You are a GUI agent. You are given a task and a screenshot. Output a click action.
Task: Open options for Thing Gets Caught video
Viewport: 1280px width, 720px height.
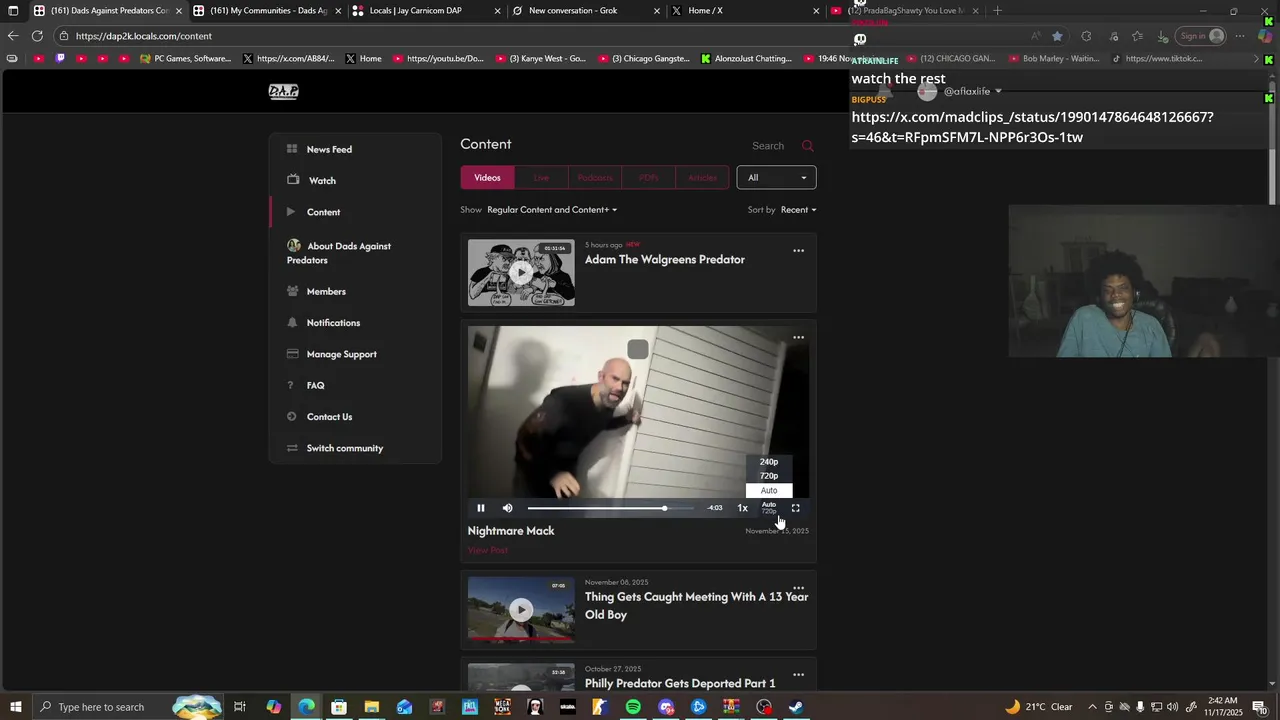[x=798, y=589]
